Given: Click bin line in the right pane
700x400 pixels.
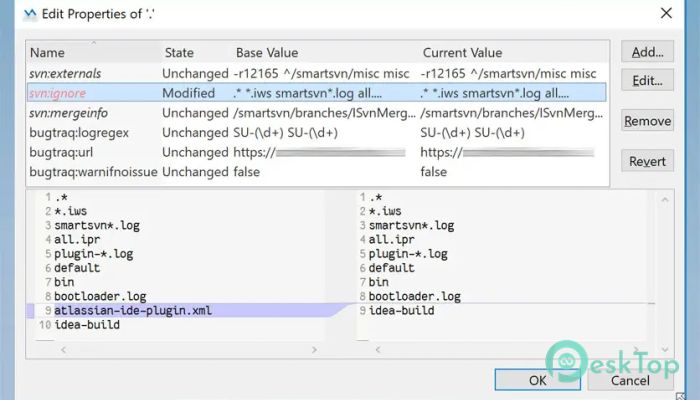Looking at the screenshot, I should click(379, 282).
